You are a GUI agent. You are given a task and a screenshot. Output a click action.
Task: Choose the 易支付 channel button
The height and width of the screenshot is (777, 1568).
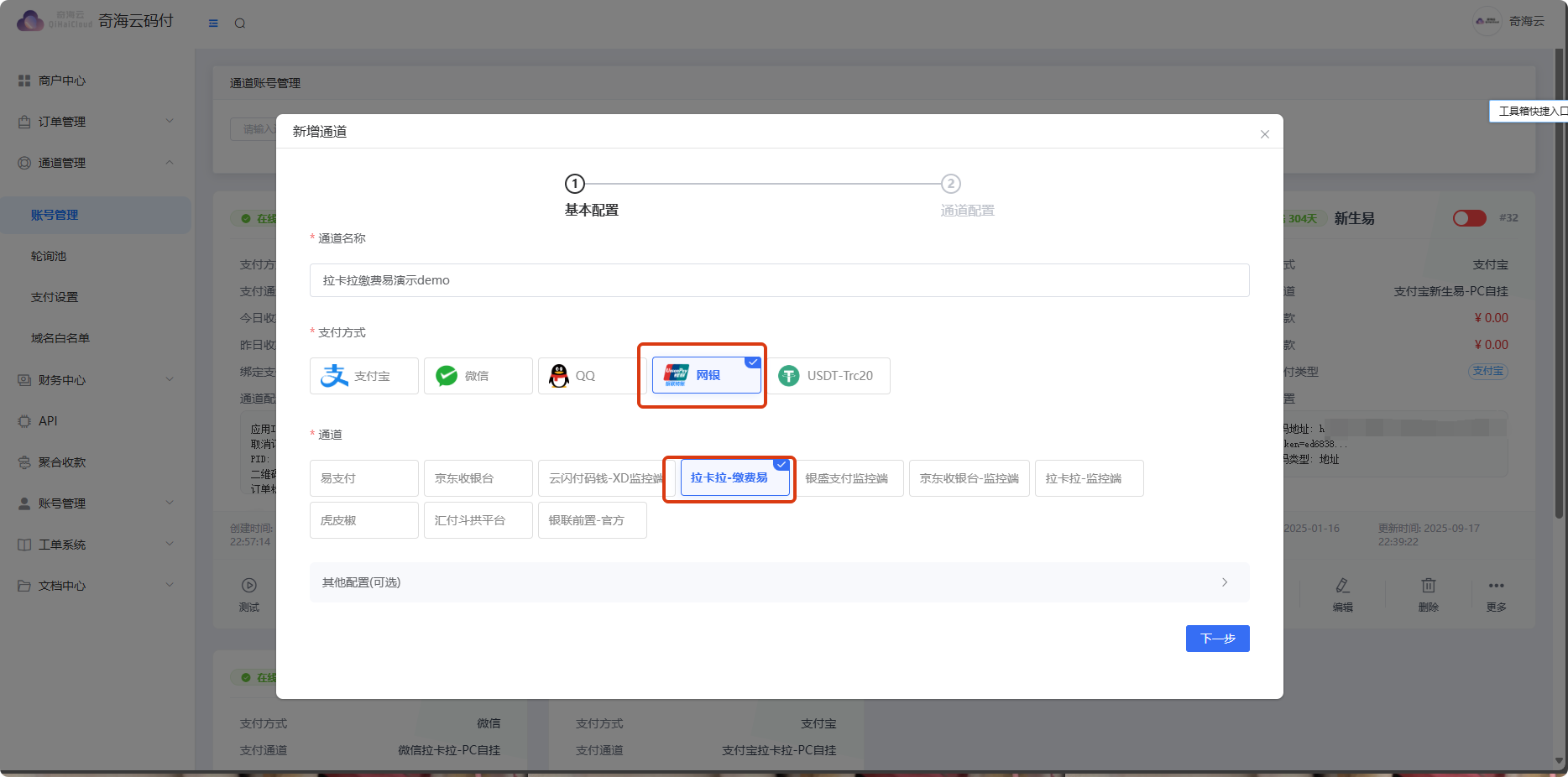363,478
